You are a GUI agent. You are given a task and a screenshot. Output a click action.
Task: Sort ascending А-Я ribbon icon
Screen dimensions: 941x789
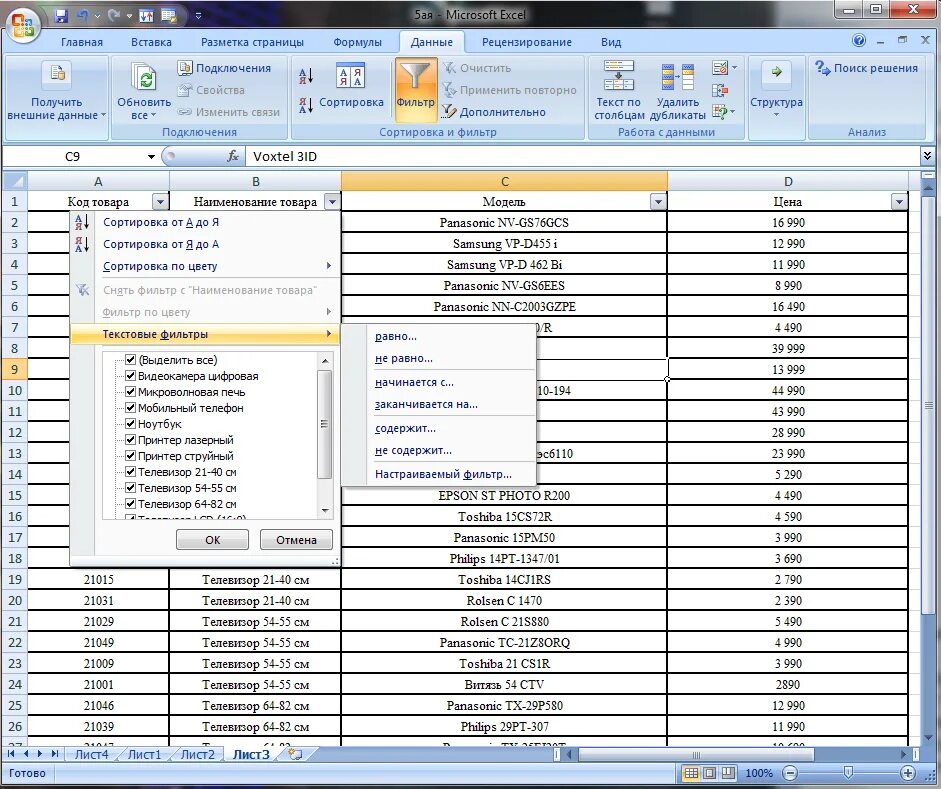(305, 76)
